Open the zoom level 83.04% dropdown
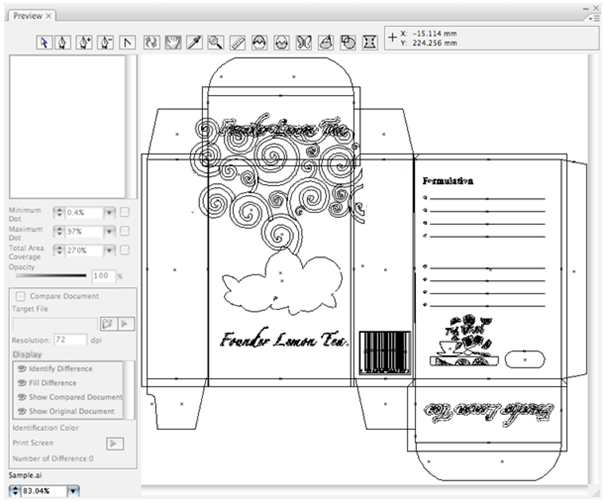Screen dimensions: 605x503 point(71,491)
